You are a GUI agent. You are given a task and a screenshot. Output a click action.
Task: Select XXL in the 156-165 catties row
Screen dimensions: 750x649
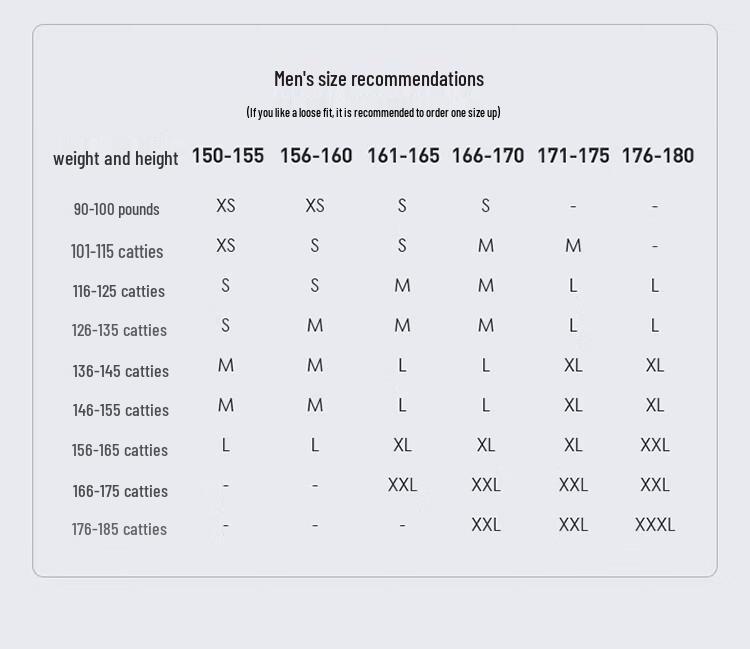pyautogui.click(x=655, y=445)
